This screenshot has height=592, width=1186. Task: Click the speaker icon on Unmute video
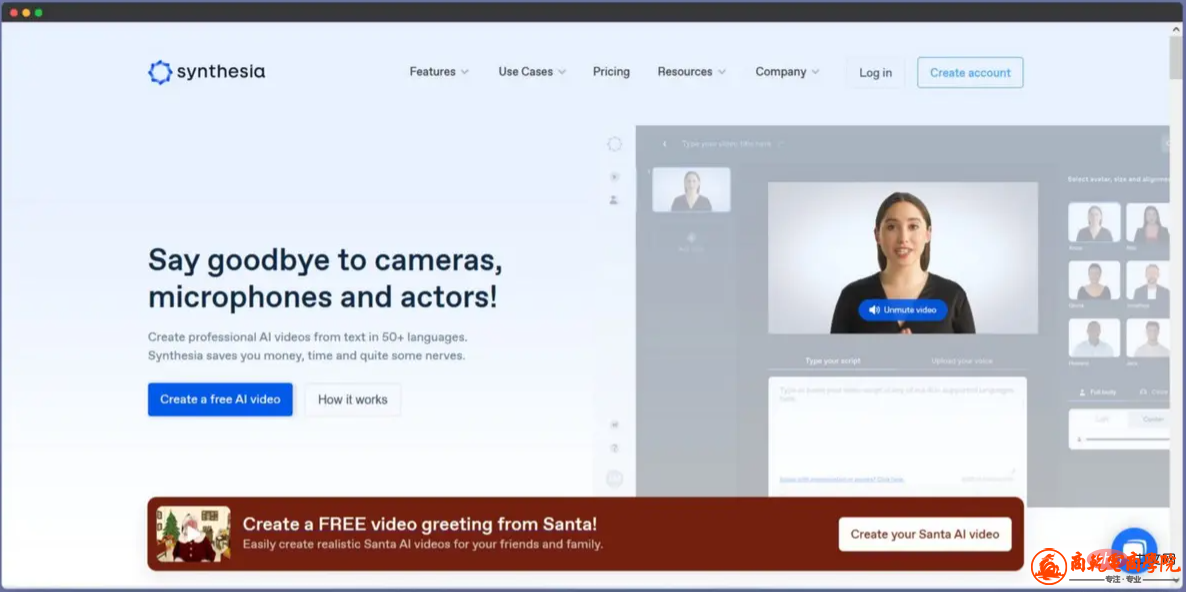[x=874, y=310]
